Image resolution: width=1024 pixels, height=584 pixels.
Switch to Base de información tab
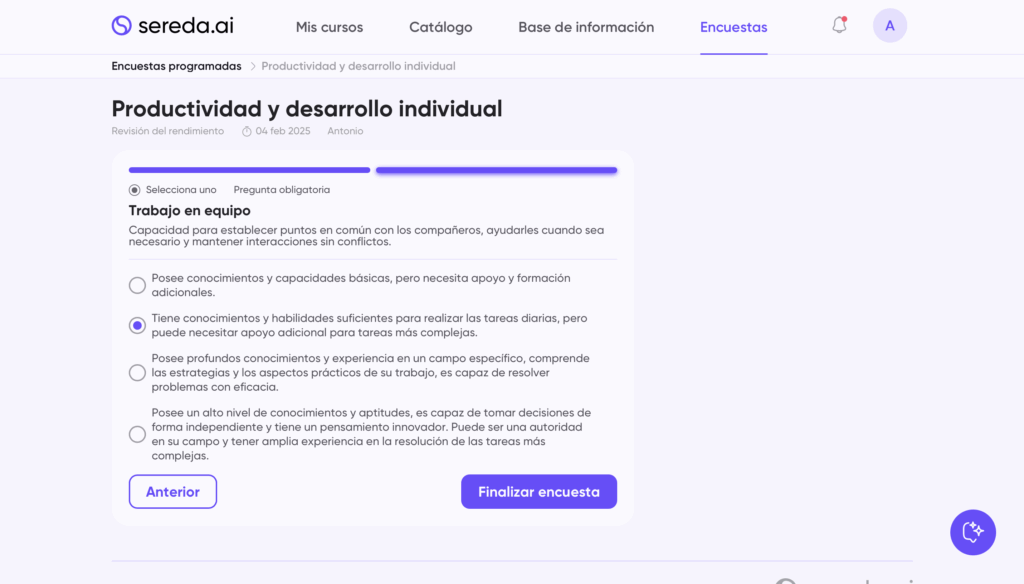[586, 27]
